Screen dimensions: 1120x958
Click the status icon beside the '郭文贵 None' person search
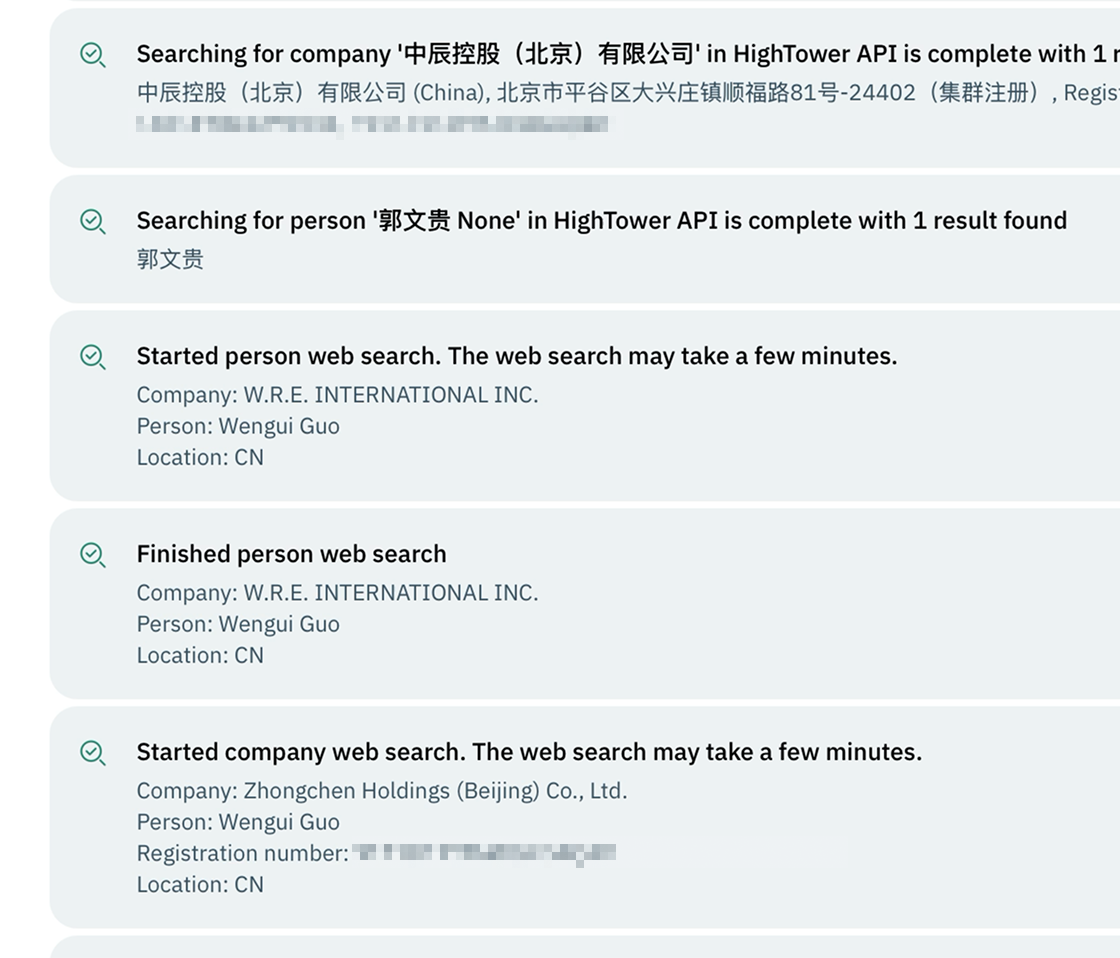tap(93, 221)
